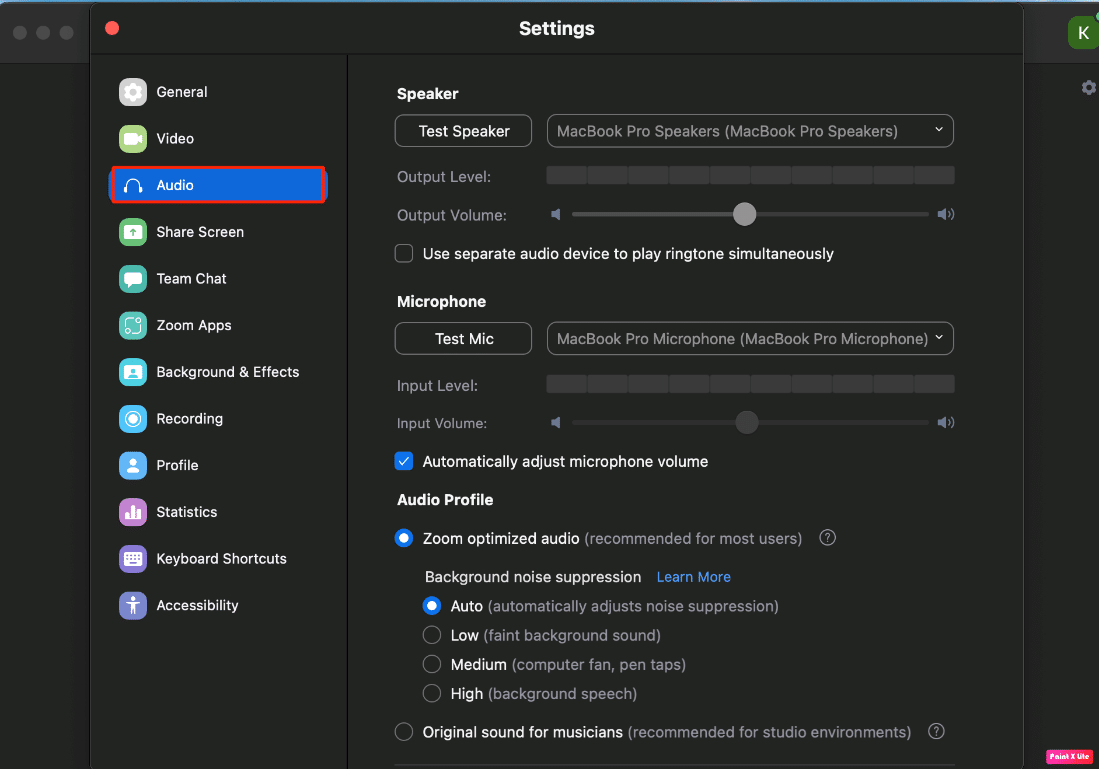This screenshot has height=769, width=1099.
Task: Click the Team Chat bubble icon
Action: pyautogui.click(x=132, y=279)
